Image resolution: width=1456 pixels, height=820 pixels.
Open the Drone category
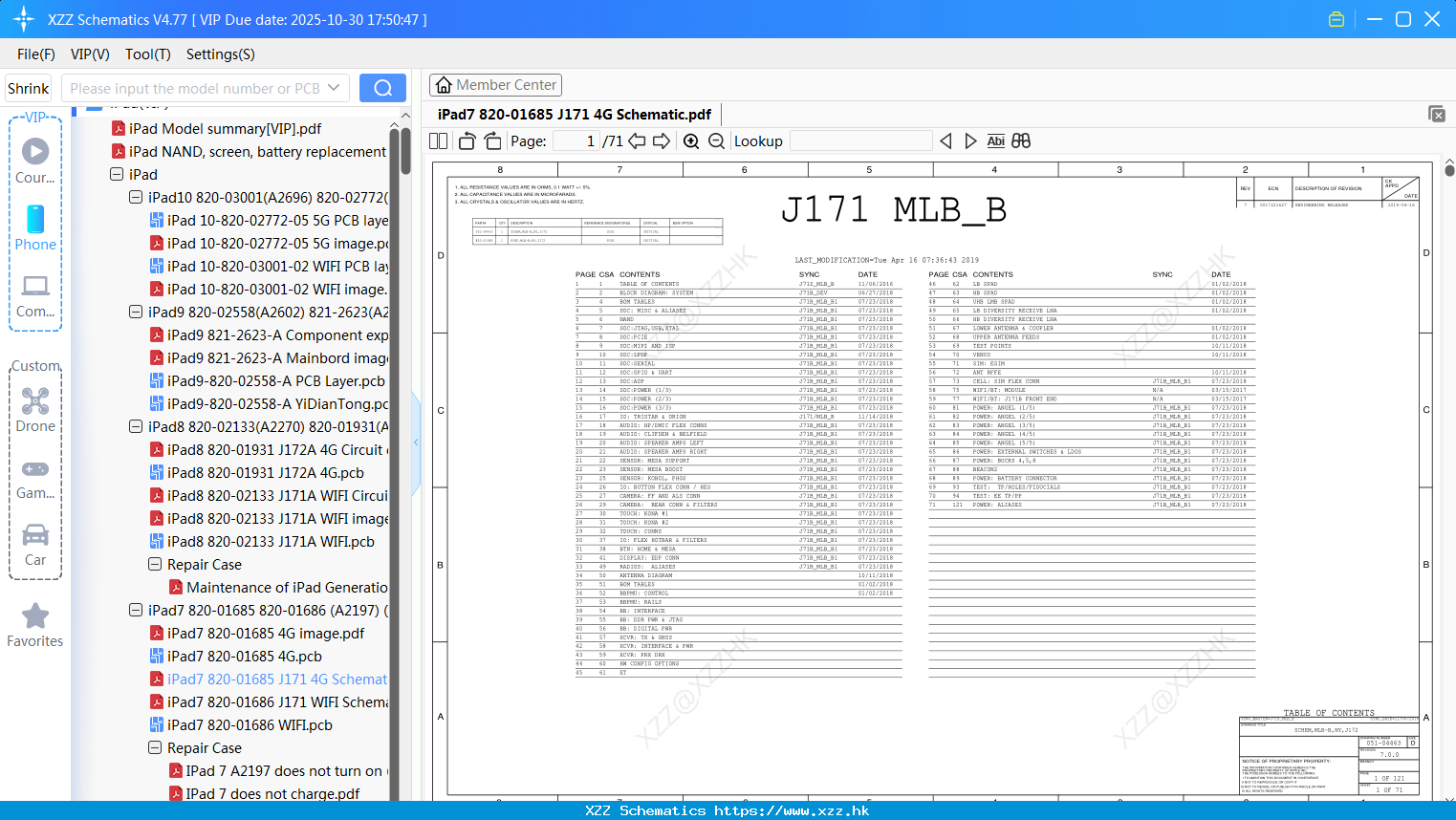[35, 409]
